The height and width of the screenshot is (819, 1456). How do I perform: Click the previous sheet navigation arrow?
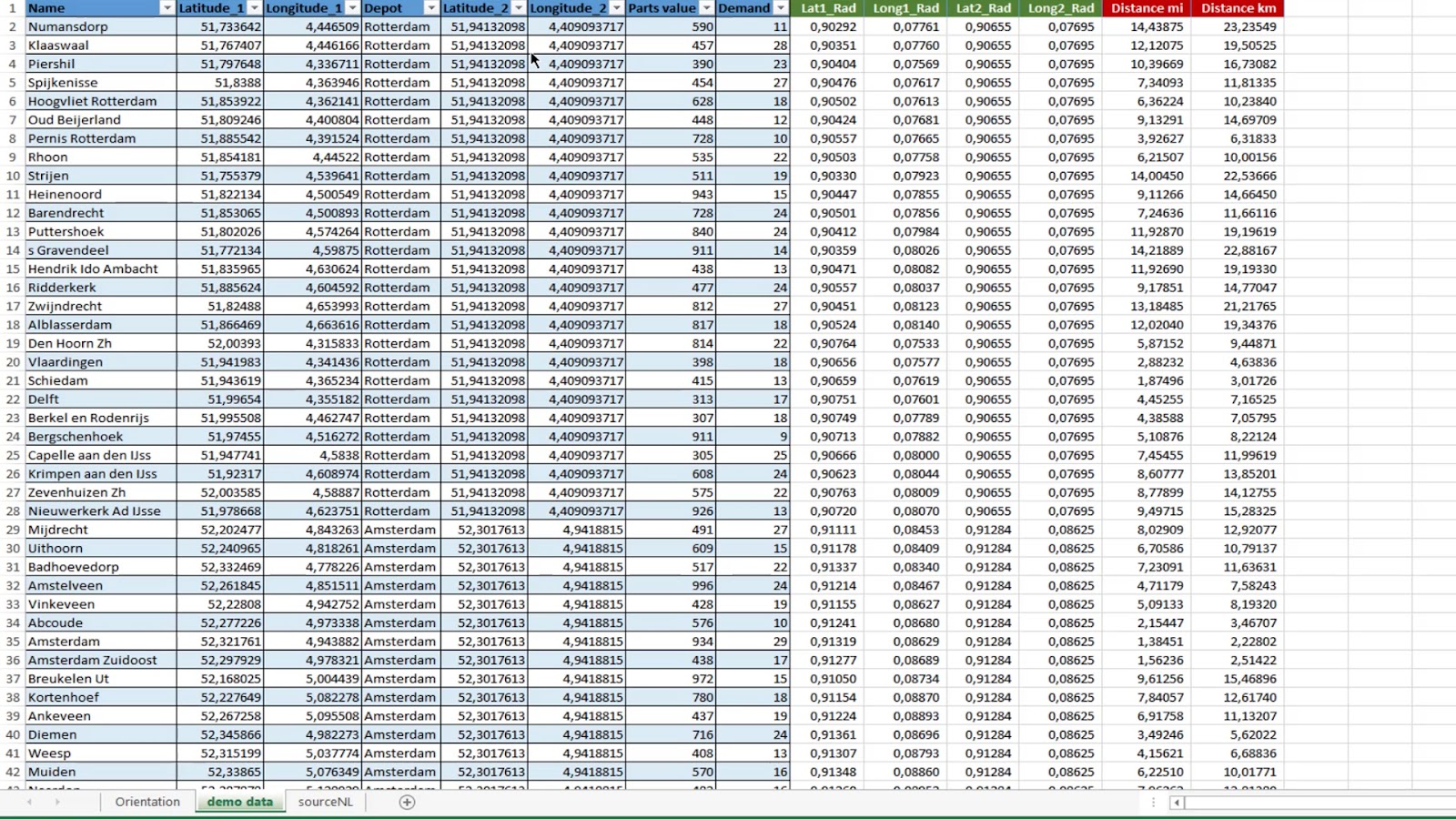point(29,802)
